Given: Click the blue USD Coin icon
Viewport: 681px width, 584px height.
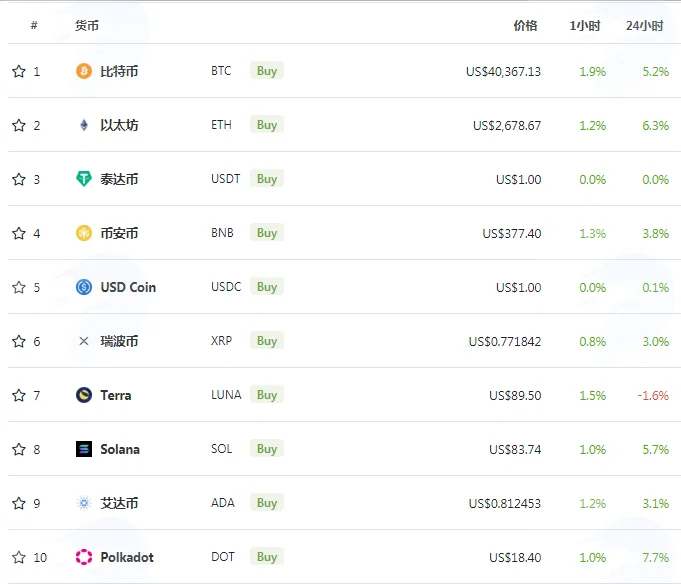Looking at the screenshot, I should click(84, 287).
